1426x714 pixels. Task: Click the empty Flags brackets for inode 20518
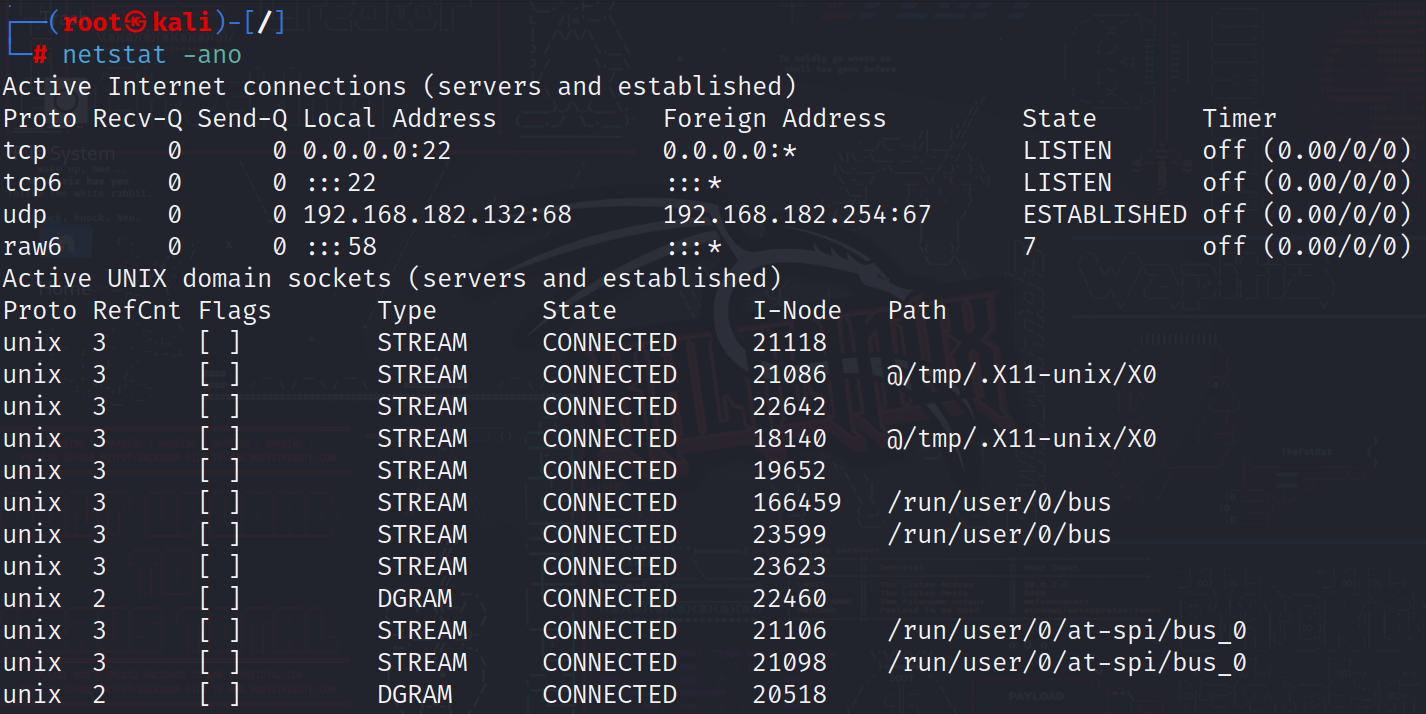point(220,695)
